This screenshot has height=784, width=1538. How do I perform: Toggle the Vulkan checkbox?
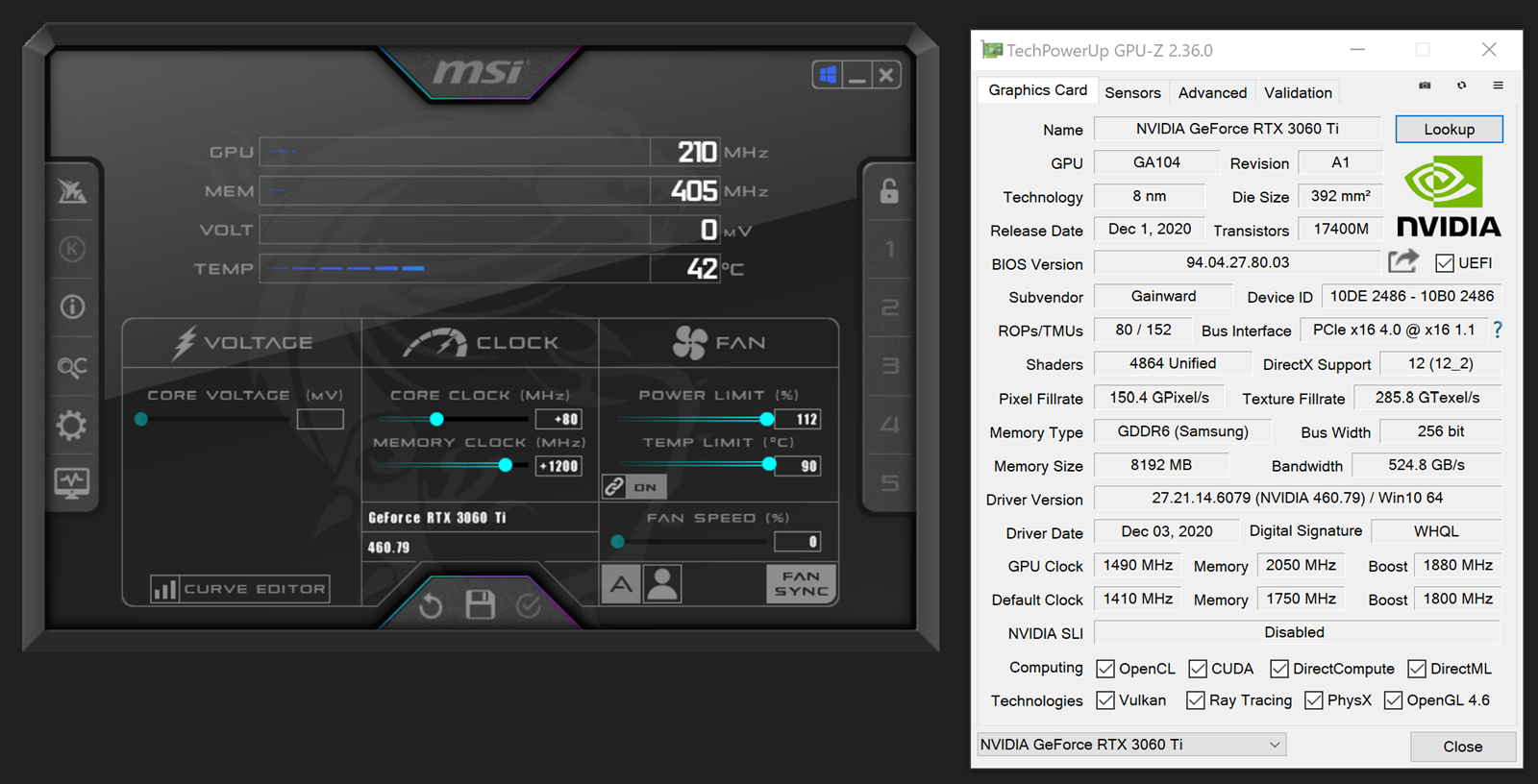pos(1105,700)
